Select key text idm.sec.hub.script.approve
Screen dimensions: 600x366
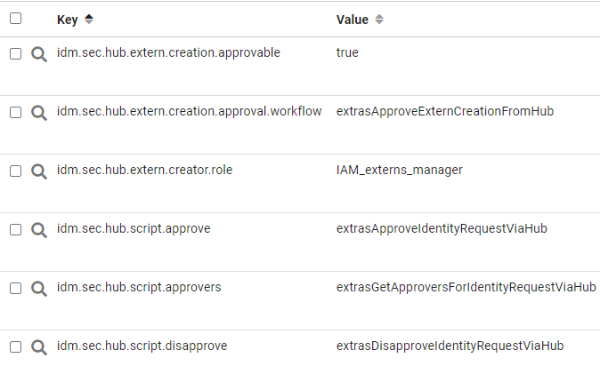pos(134,229)
